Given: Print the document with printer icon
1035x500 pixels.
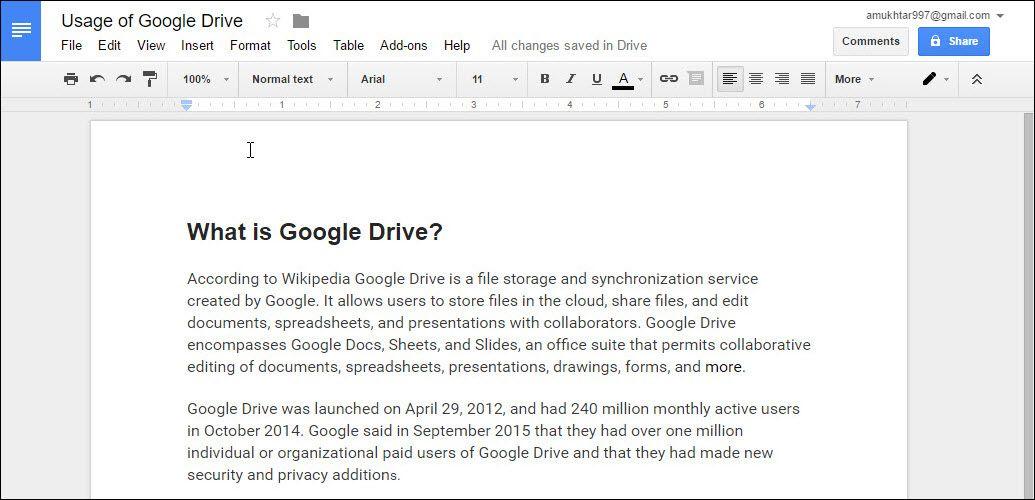Looking at the screenshot, I should 71,79.
